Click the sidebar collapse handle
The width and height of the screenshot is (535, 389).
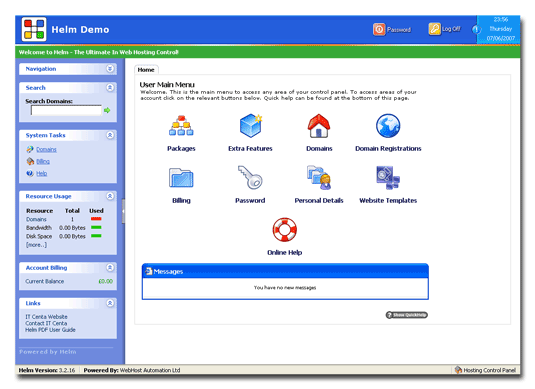click(x=123, y=211)
